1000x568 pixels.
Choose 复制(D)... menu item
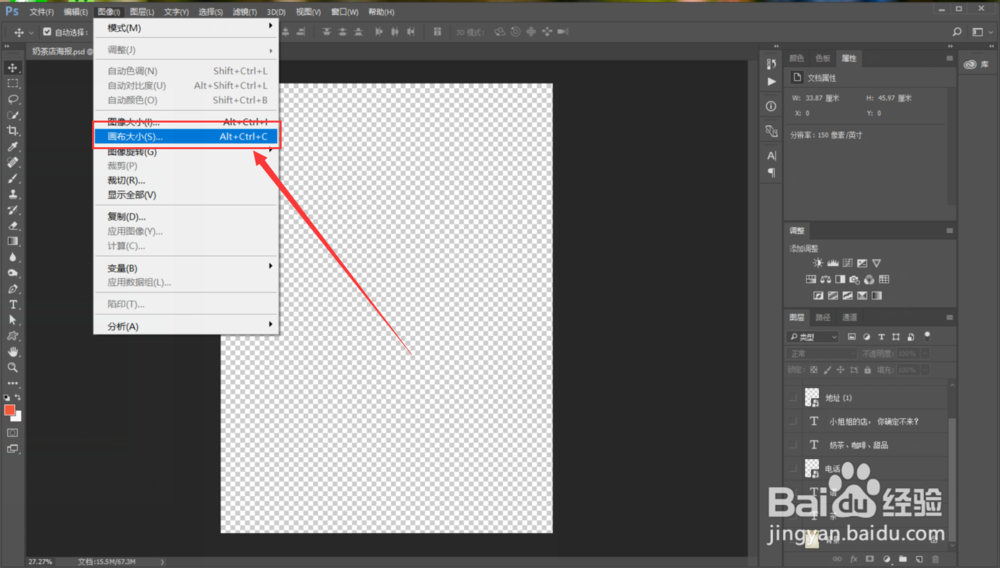[186, 217]
